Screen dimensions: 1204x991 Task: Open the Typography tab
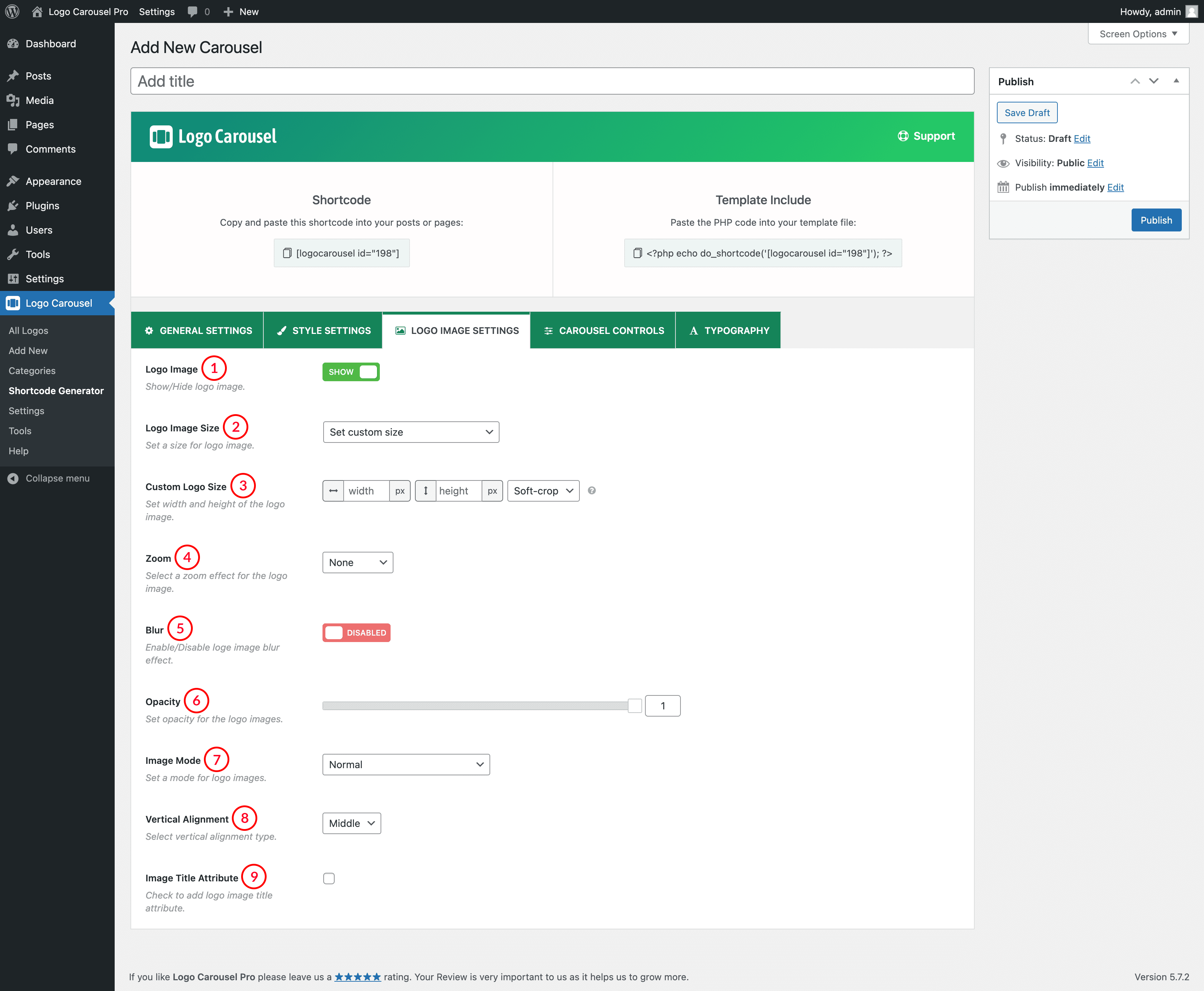[x=728, y=331]
